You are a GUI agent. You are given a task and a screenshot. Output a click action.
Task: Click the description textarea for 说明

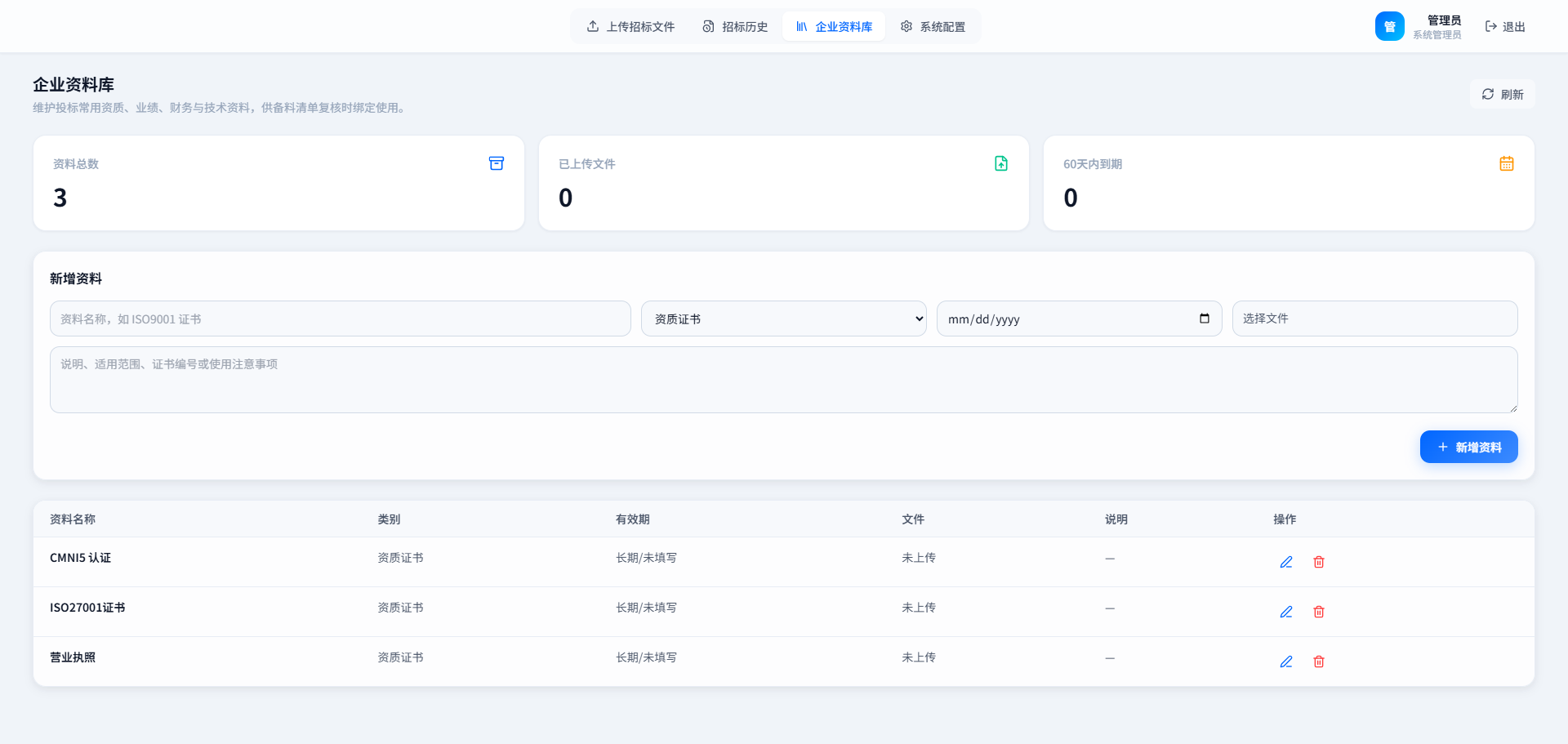[783, 380]
